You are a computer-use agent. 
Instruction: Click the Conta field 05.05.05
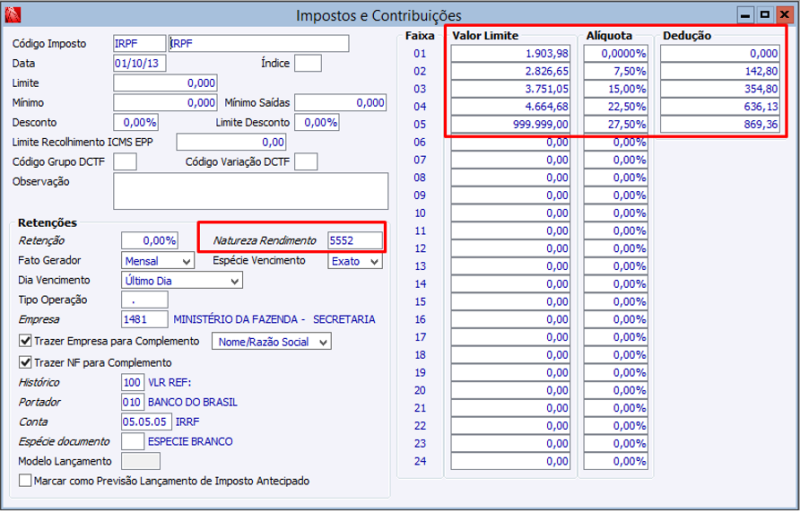[146, 422]
